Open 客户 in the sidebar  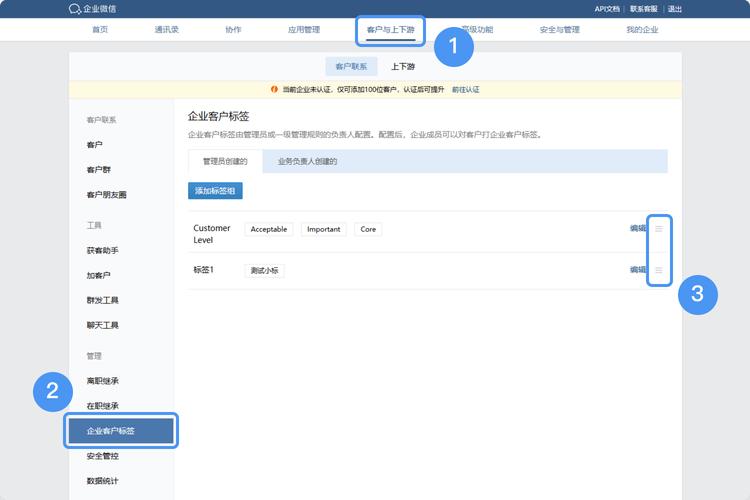94,144
